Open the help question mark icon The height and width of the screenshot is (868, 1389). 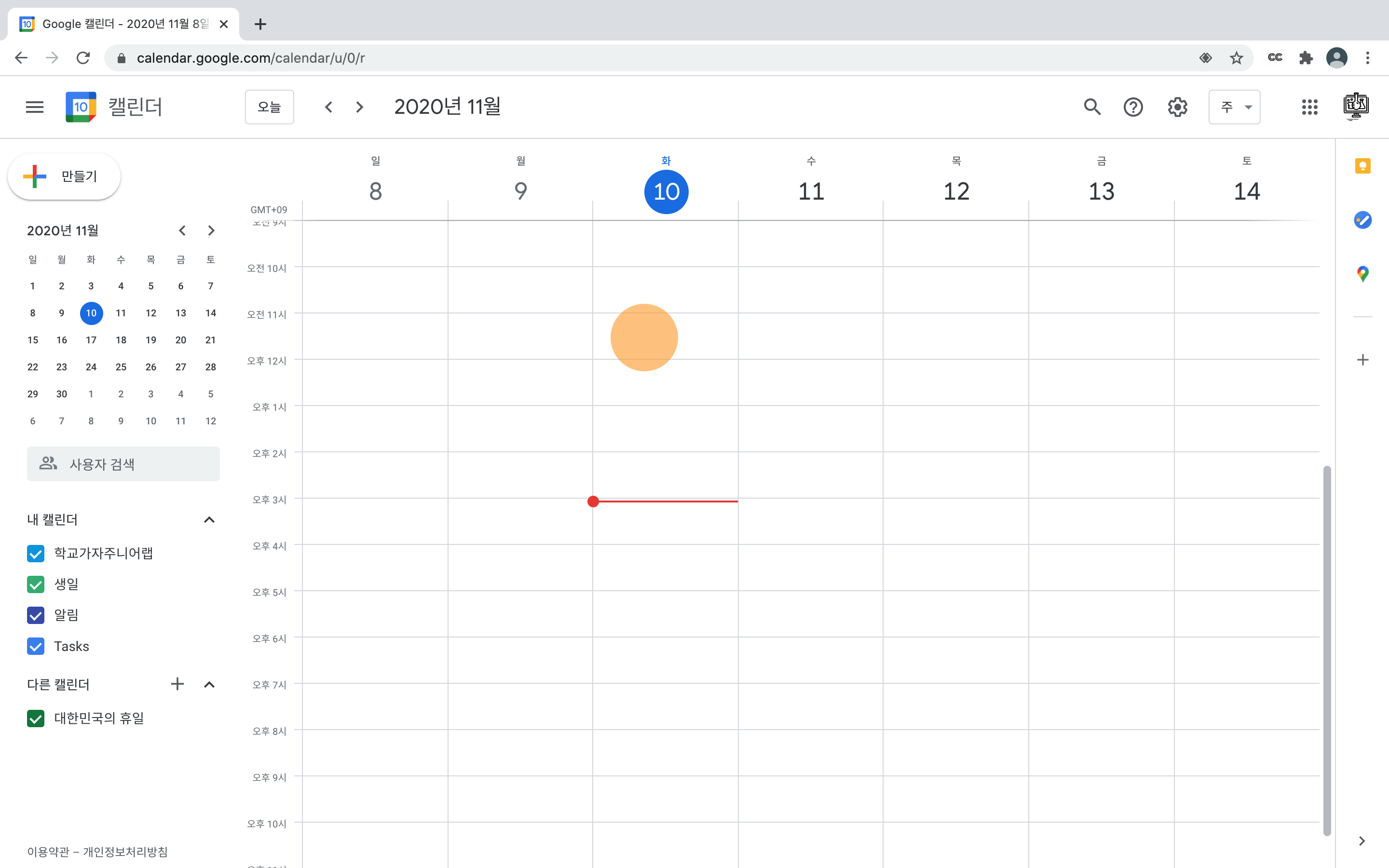[1133, 107]
